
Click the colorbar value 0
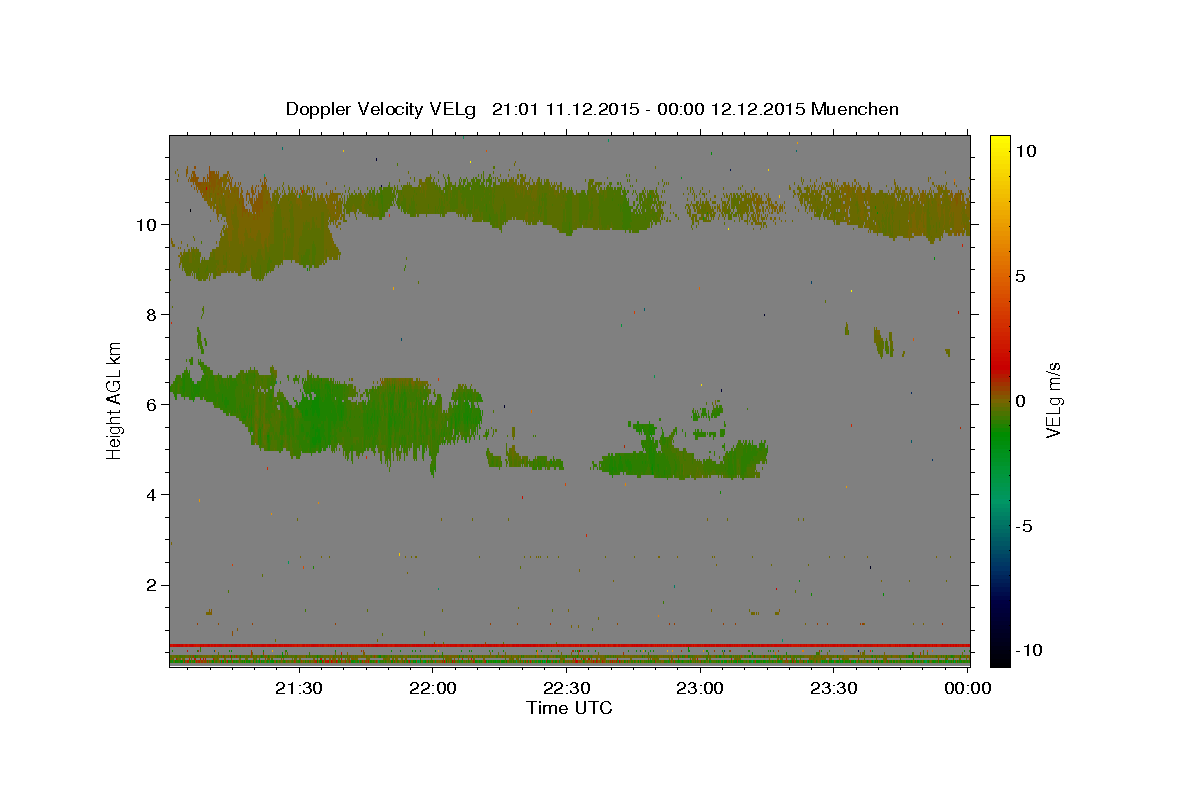click(x=1020, y=401)
